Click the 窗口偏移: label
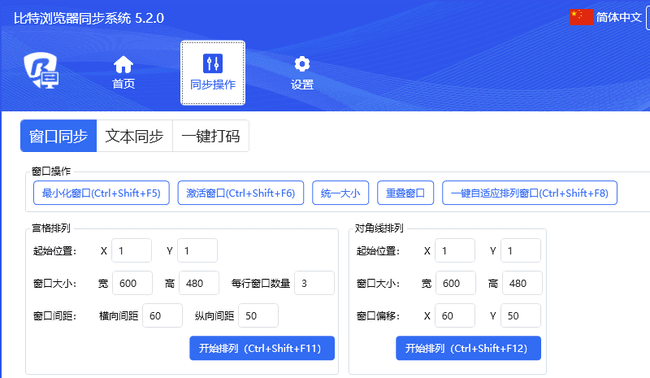This screenshot has width=650, height=378. pos(378,316)
